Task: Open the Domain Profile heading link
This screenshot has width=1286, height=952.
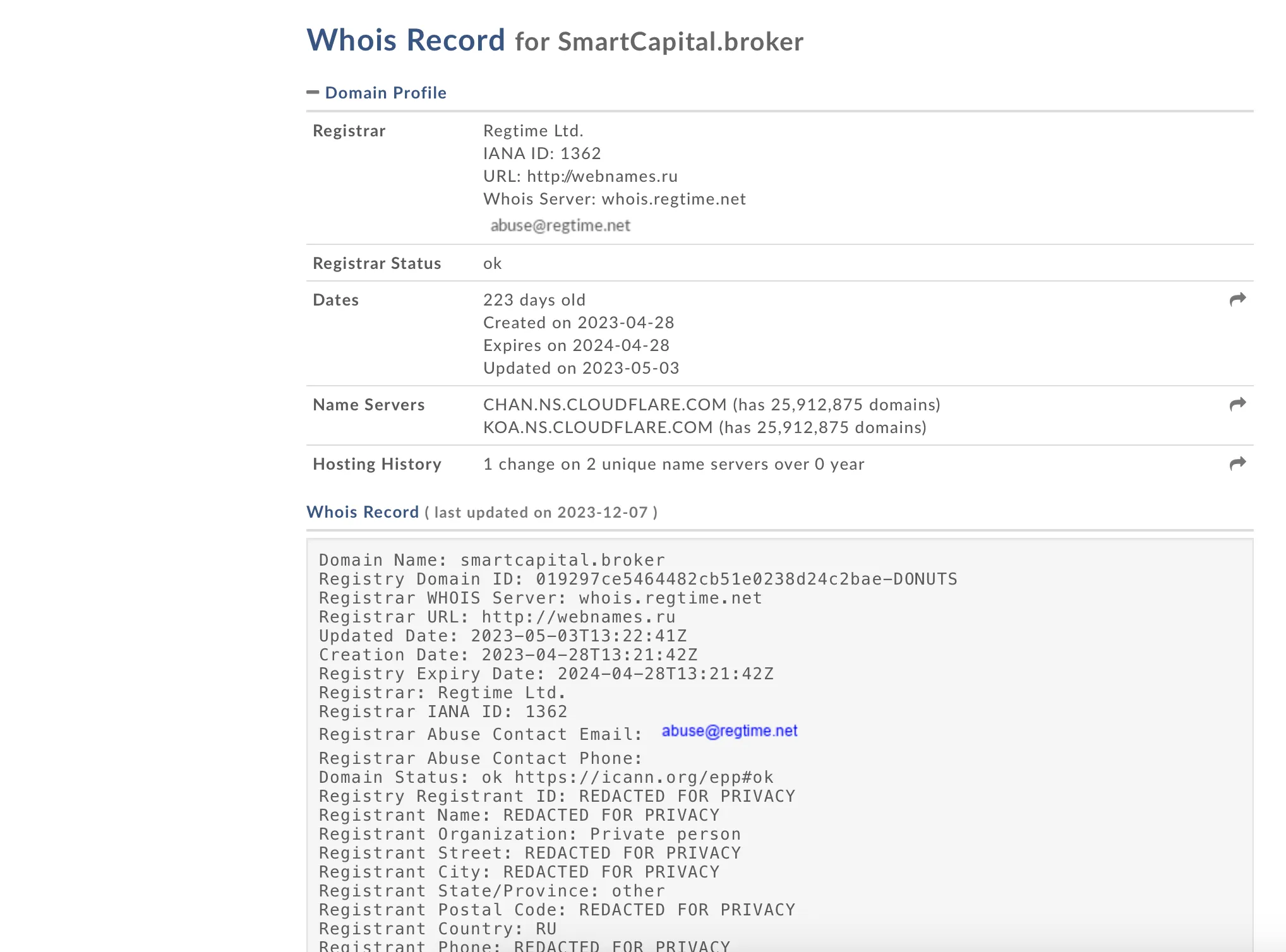Action: pos(385,93)
